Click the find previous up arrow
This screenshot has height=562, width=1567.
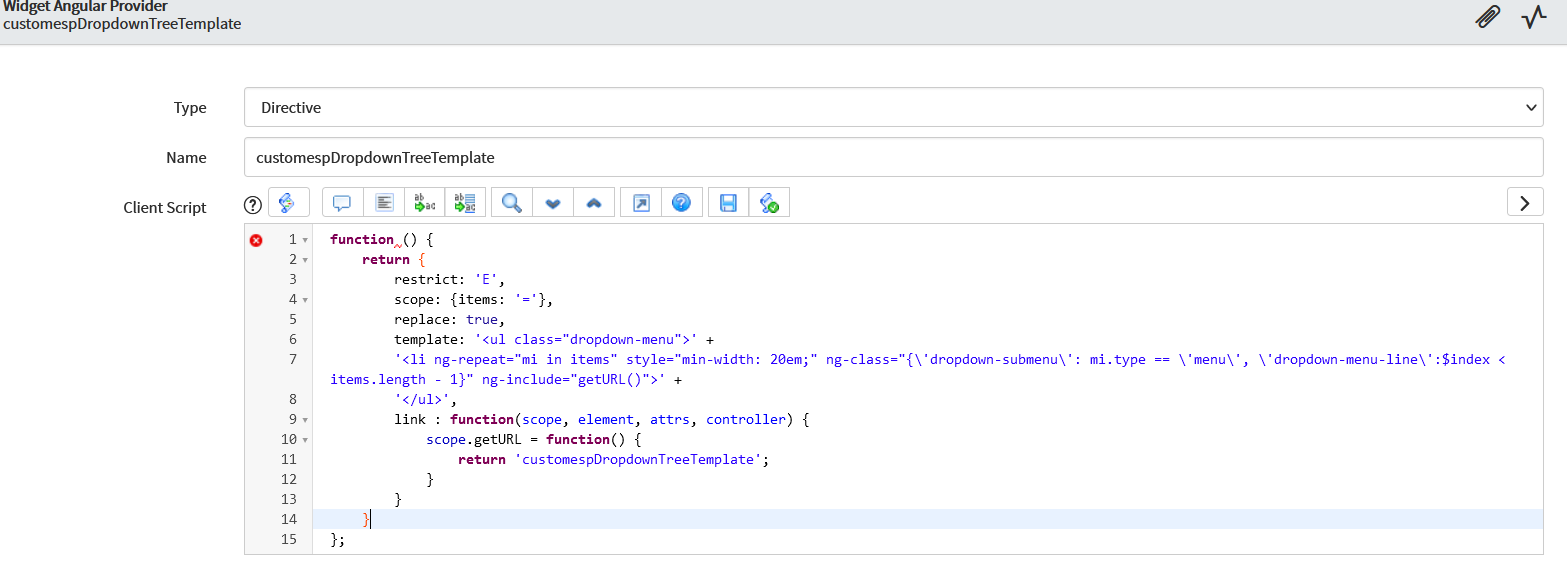point(594,203)
